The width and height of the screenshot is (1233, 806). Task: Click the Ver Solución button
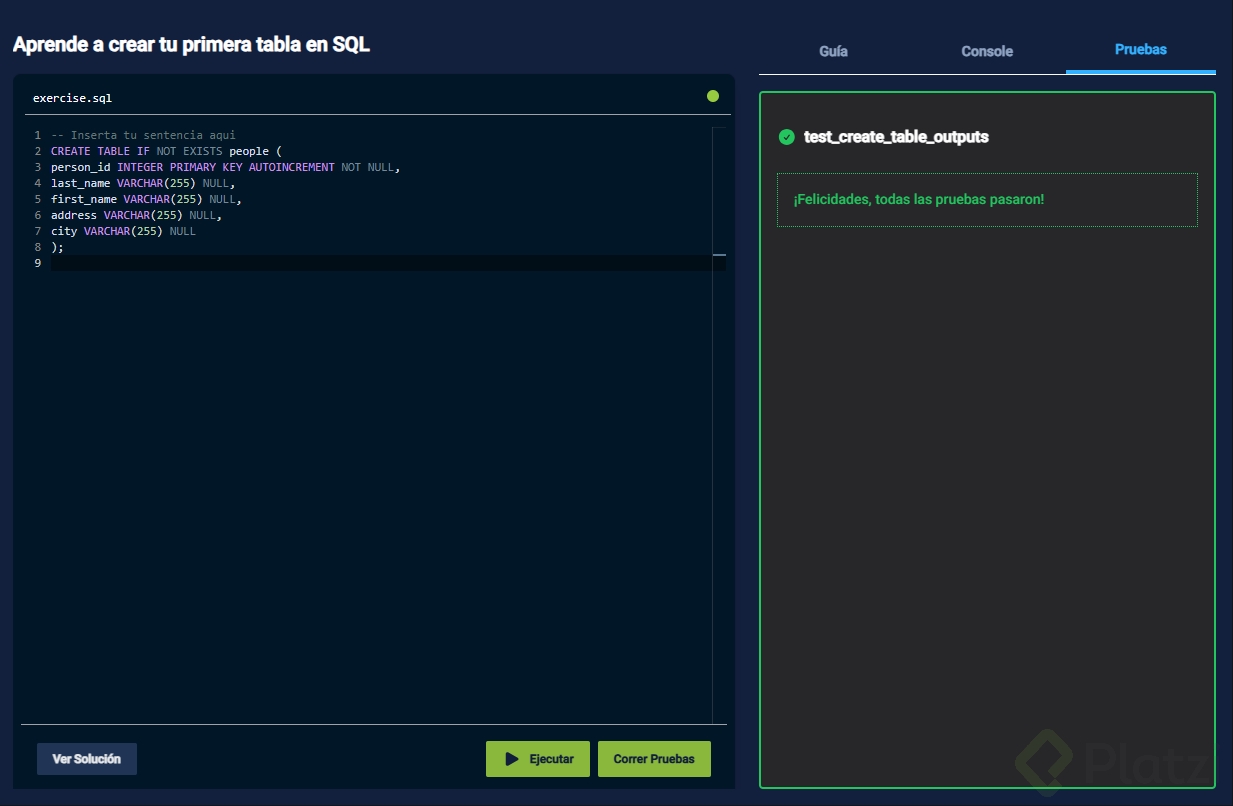pos(87,759)
